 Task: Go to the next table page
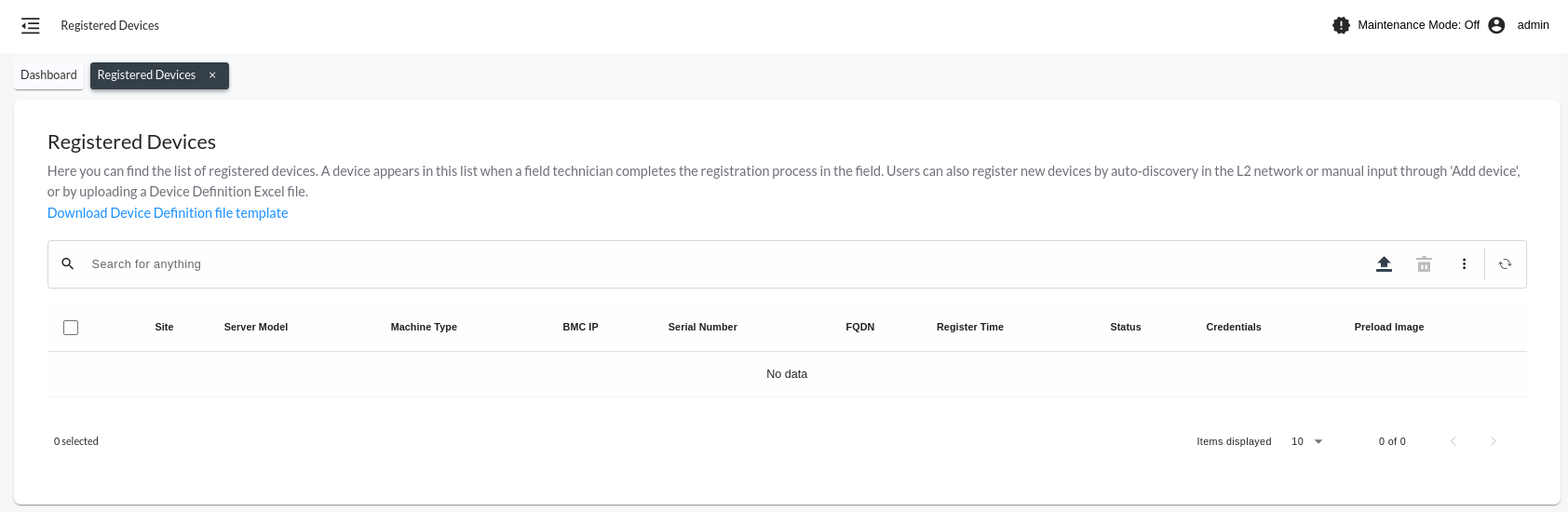click(x=1493, y=441)
